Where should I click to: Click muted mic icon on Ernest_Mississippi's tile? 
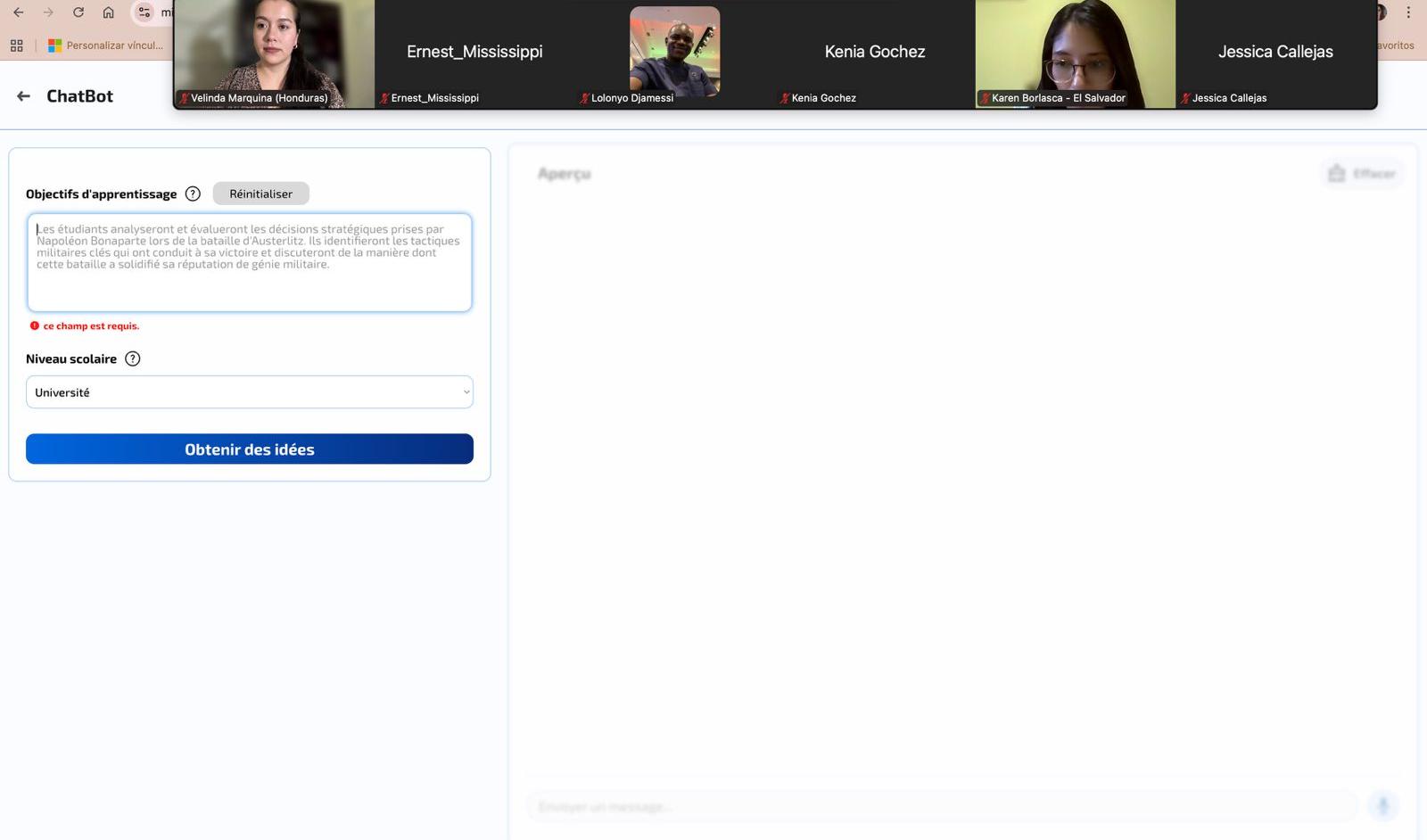(x=384, y=98)
